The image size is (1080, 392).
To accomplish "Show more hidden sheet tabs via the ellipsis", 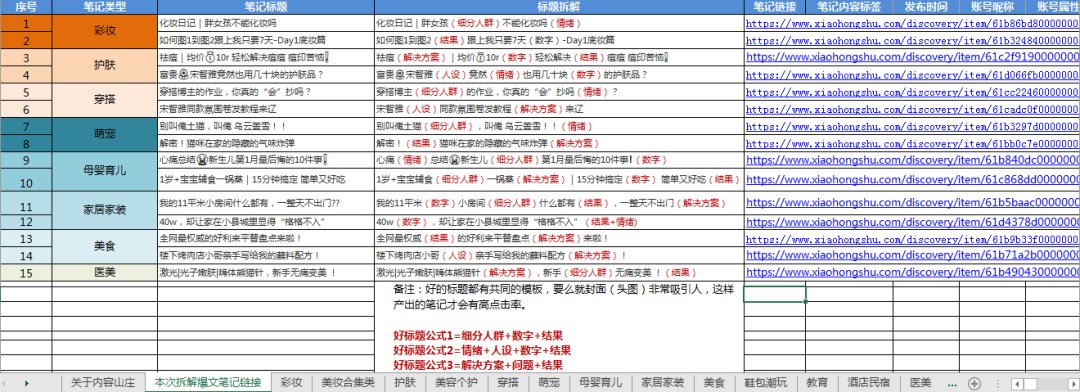I will (952, 383).
